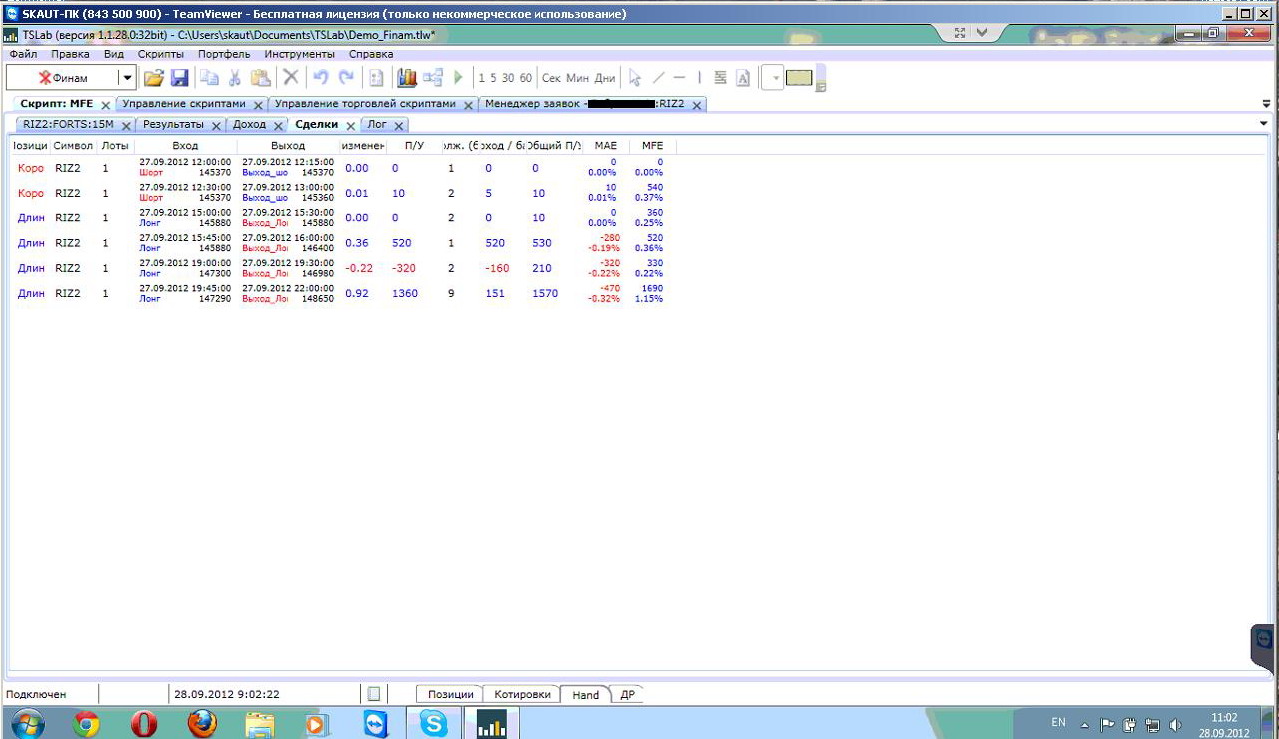Viewport: 1279px width, 739px height.
Task: Click the Undo arrow in the toolbar
Action: pos(320,78)
